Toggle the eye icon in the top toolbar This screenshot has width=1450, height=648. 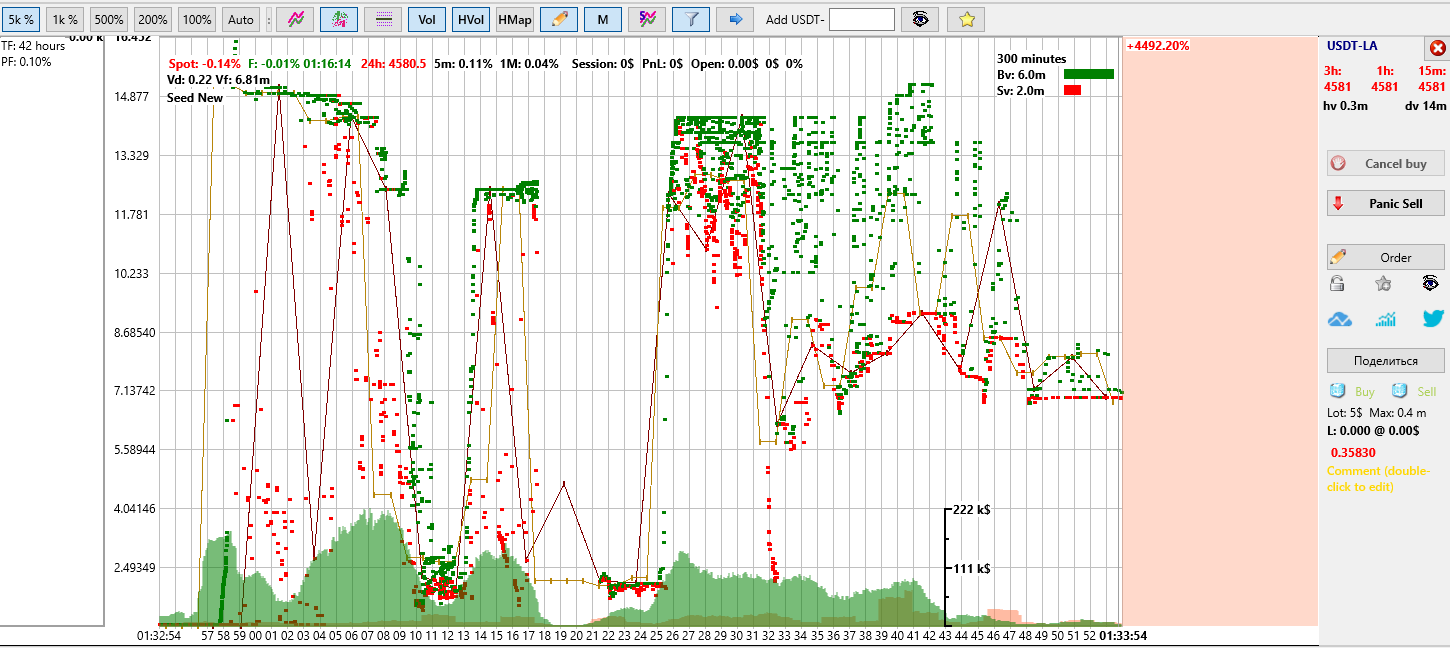tap(920, 19)
